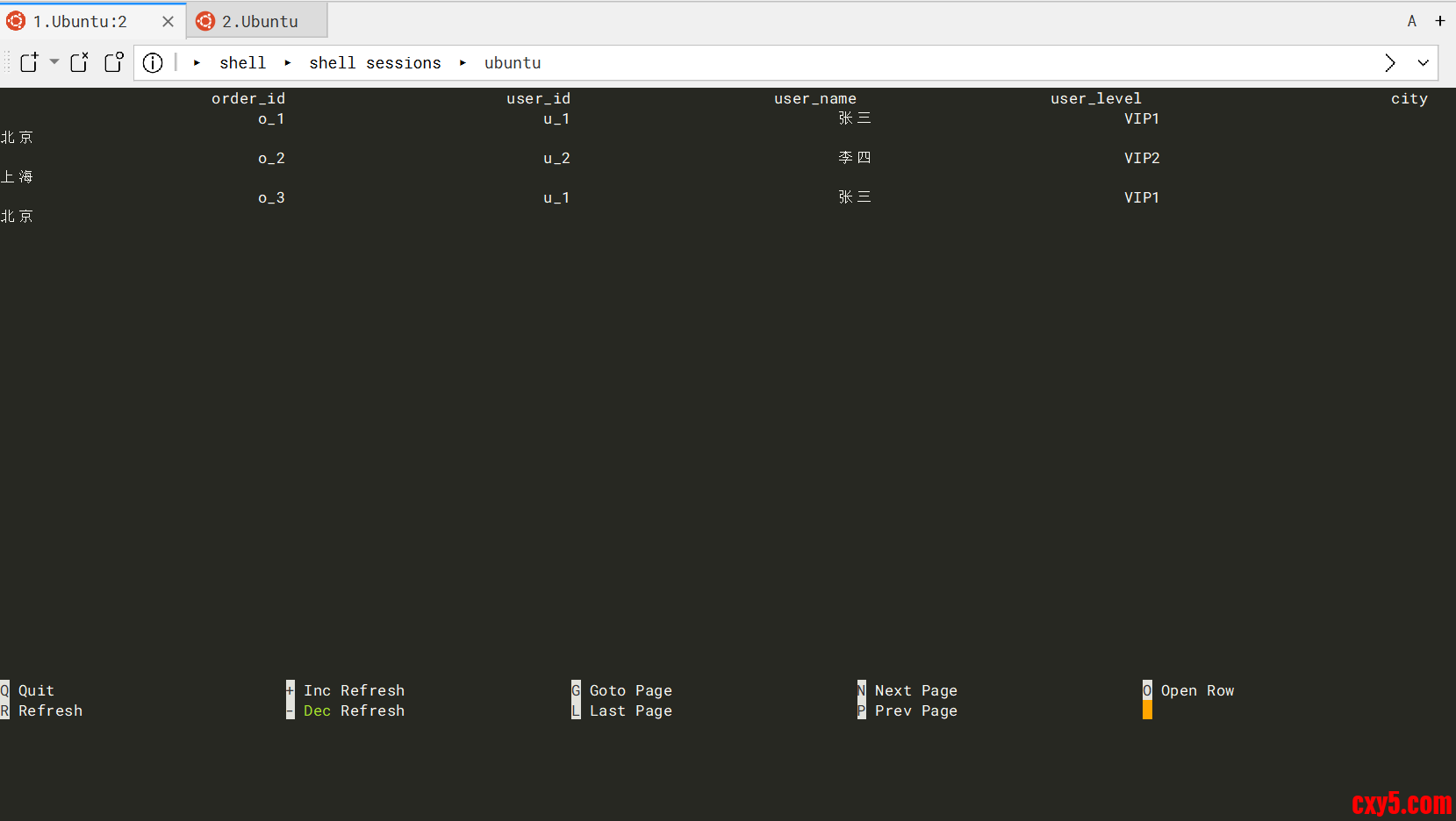Expand the arrow before 'ubuntu' breadcrumb
Viewport: 1456px width, 821px height.
(x=463, y=63)
